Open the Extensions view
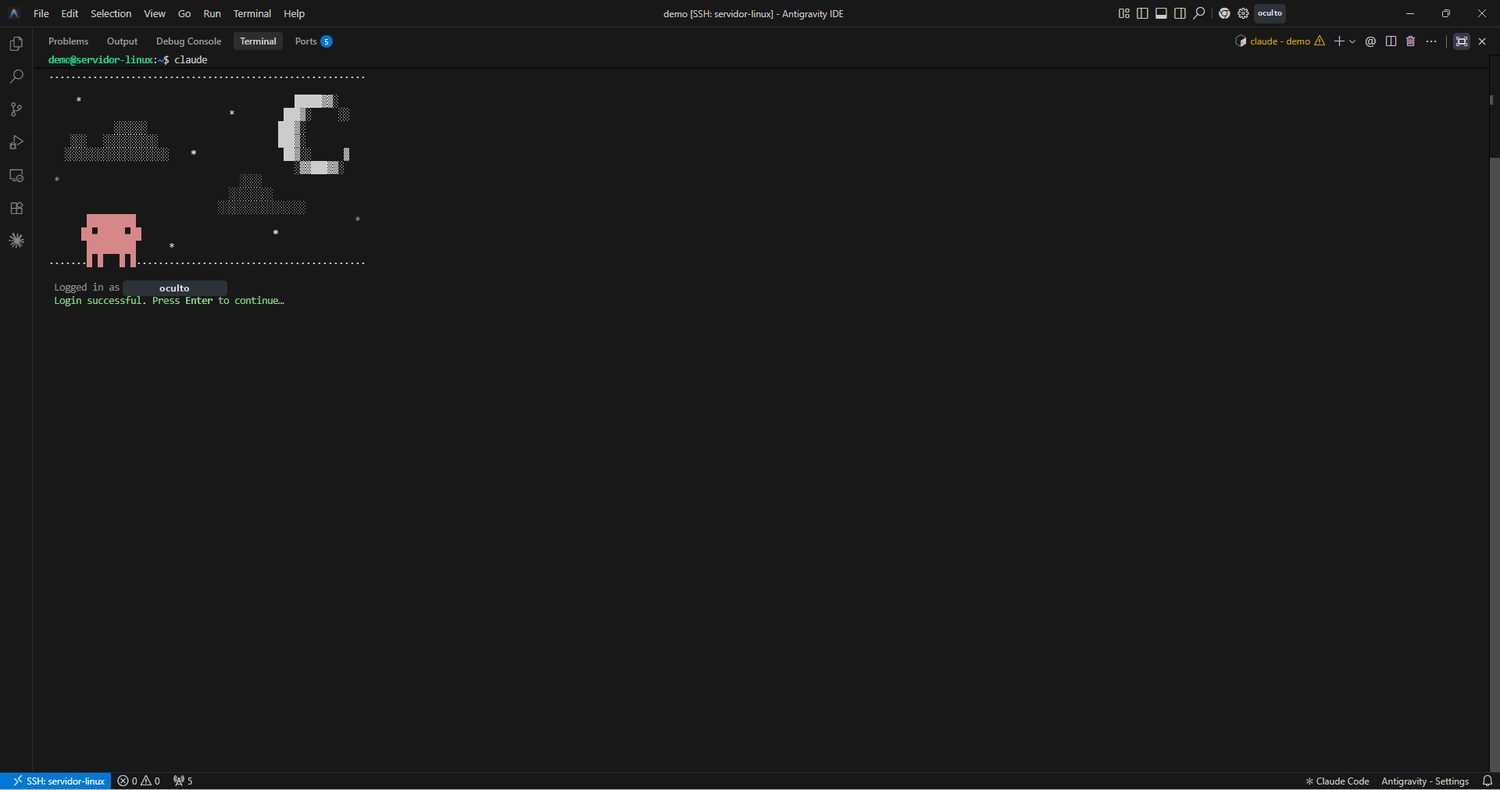1500x790 pixels. (x=16, y=208)
